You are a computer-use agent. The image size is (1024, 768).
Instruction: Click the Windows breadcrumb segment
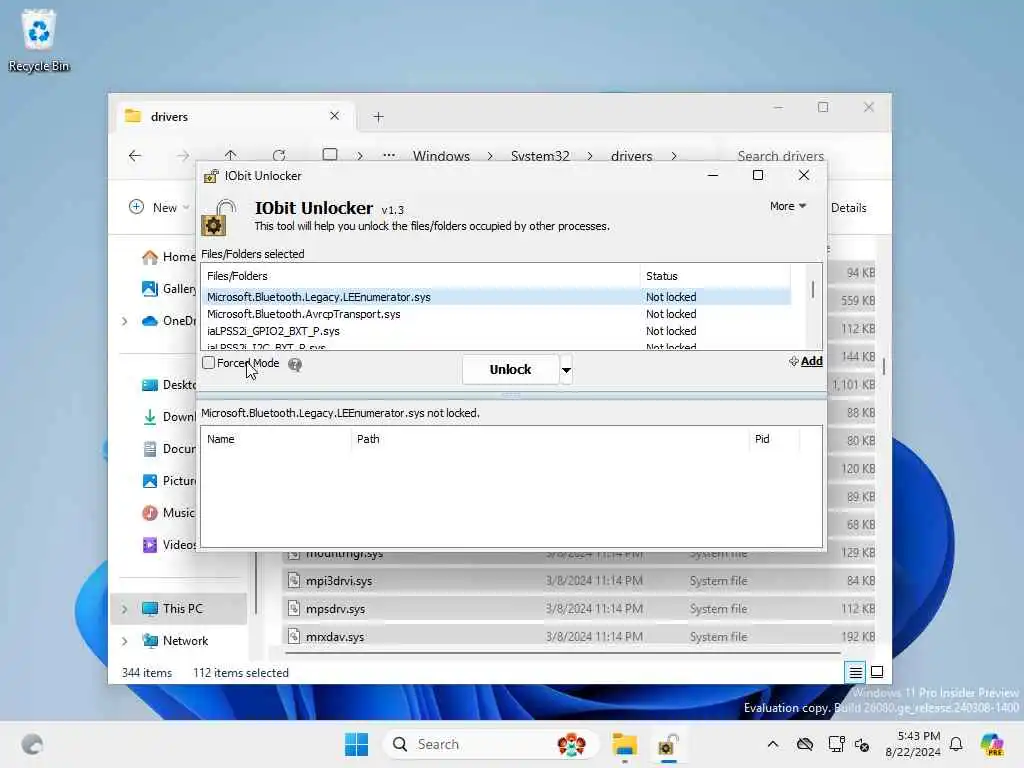tap(441, 156)
